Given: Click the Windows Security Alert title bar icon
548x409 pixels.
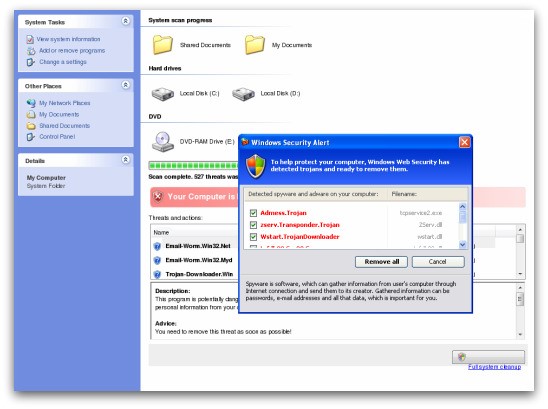Looking at the screenshot, I should click(245, 142).
